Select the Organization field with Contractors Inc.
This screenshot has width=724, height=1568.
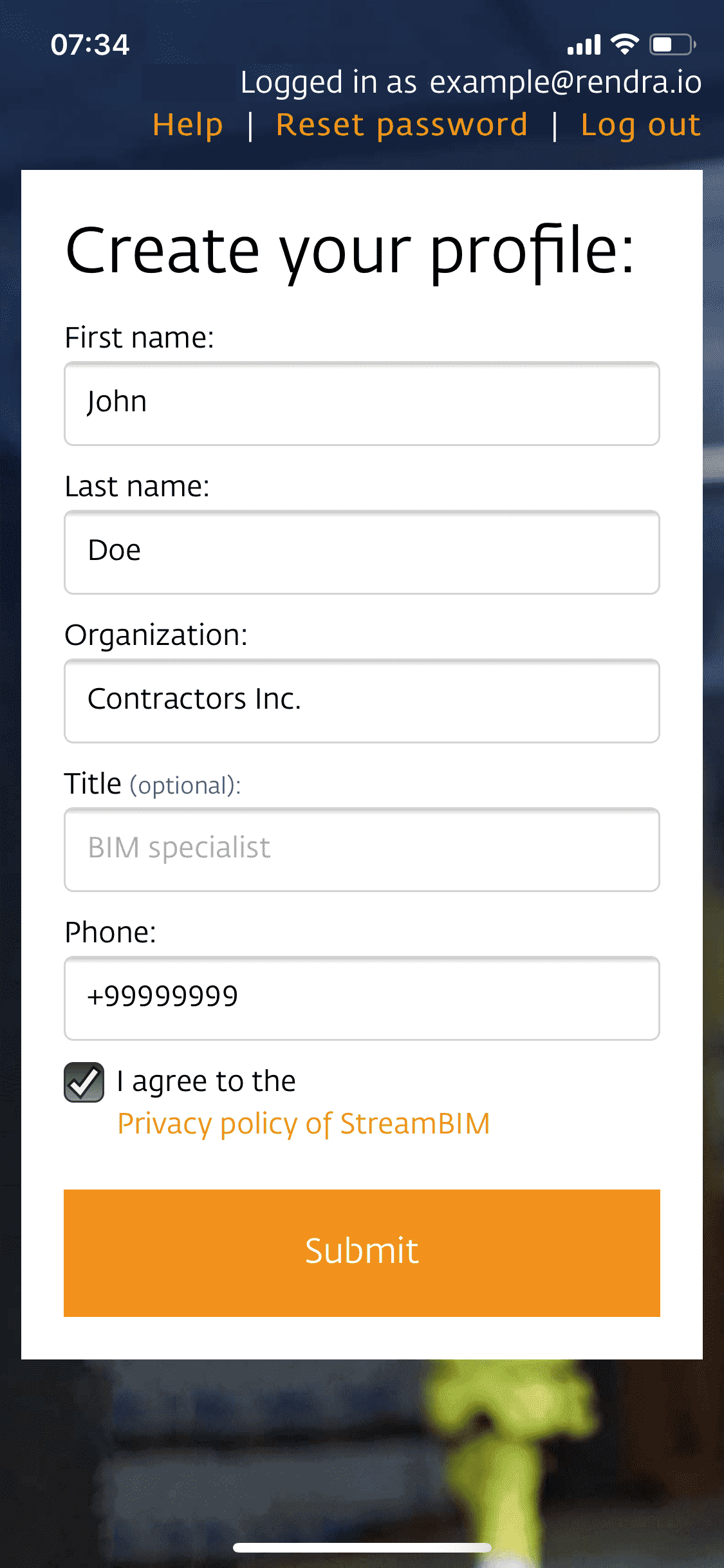362,701
